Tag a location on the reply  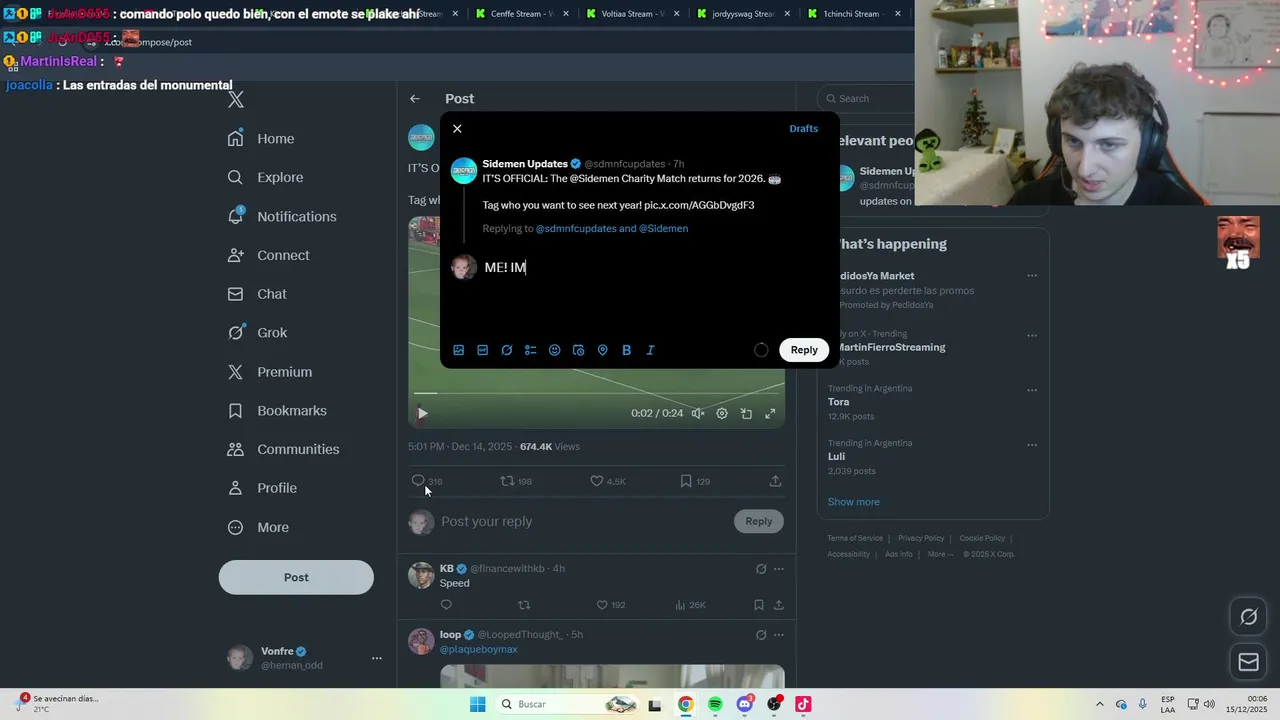click(602, 350)
